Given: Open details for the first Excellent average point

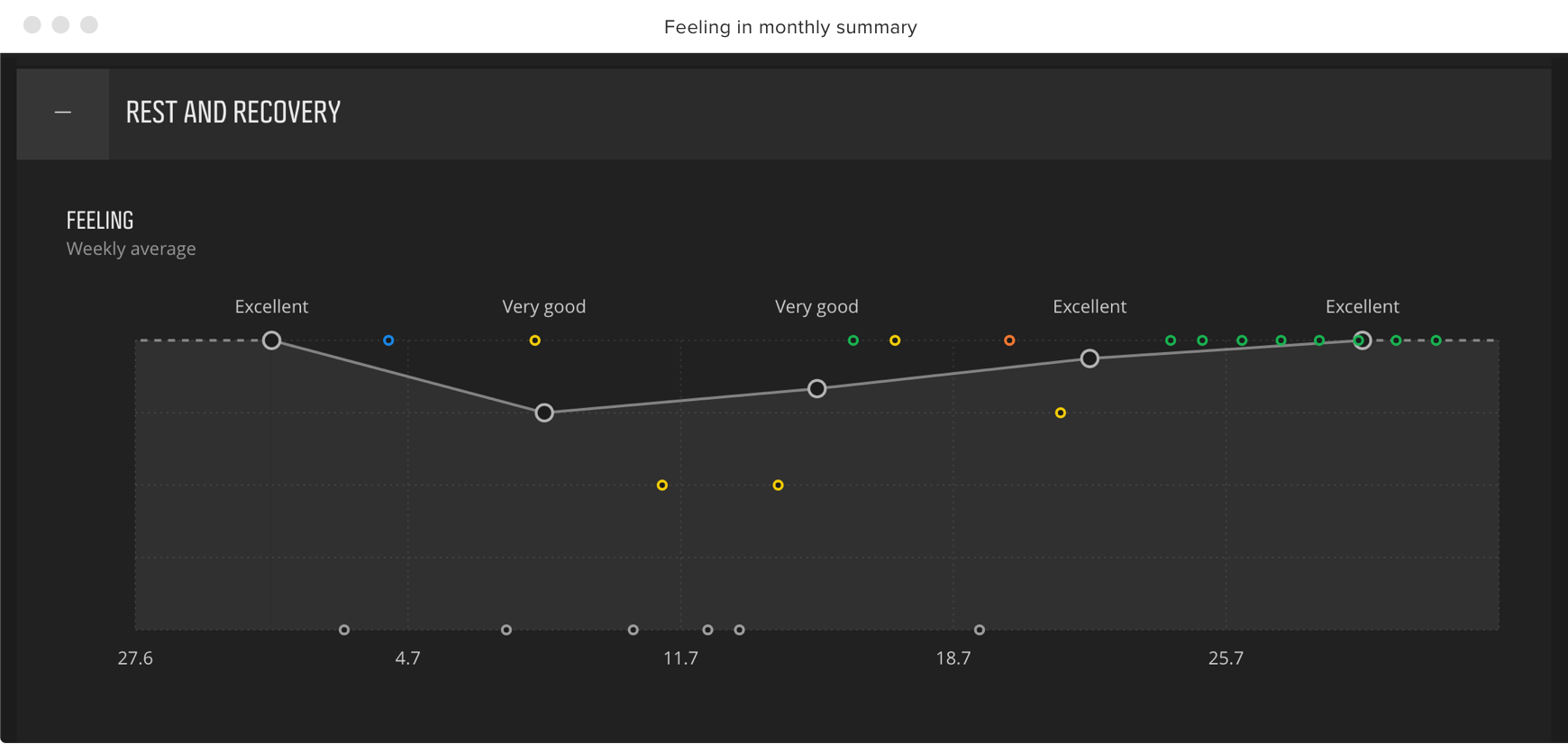Looking at the screenshot, I should (272, 340).
